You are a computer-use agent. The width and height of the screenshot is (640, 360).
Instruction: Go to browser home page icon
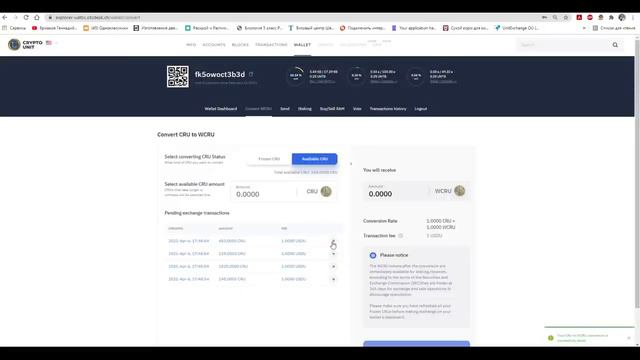point(37,18)
